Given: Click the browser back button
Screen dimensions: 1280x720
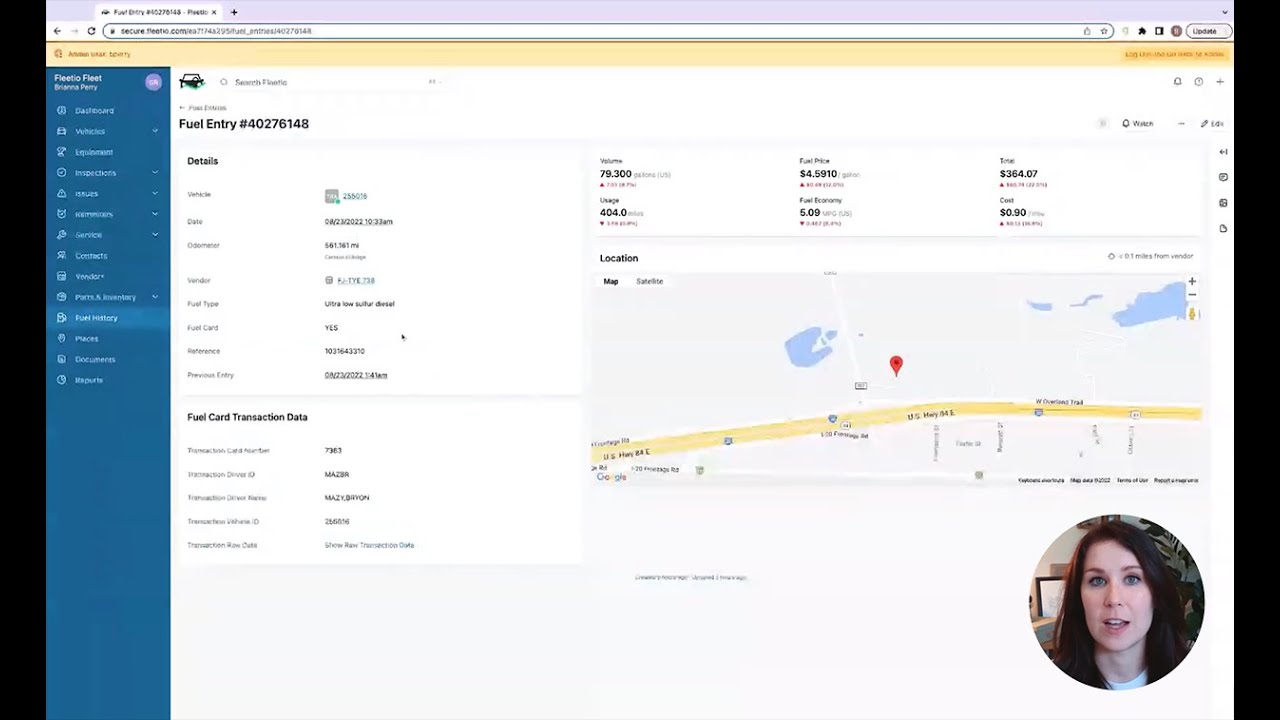Looking at the screenshot, I should coord(57,31).
